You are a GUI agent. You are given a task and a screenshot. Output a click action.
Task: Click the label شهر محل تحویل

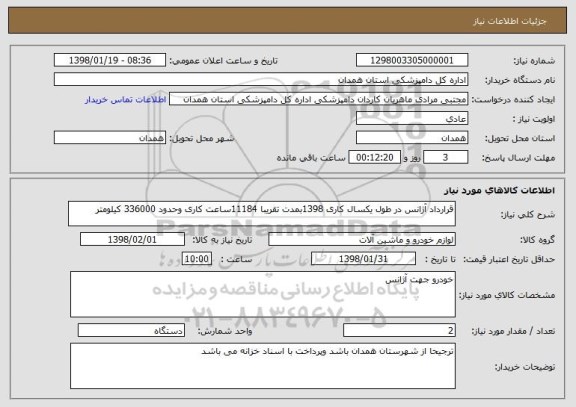coord(202,138)
